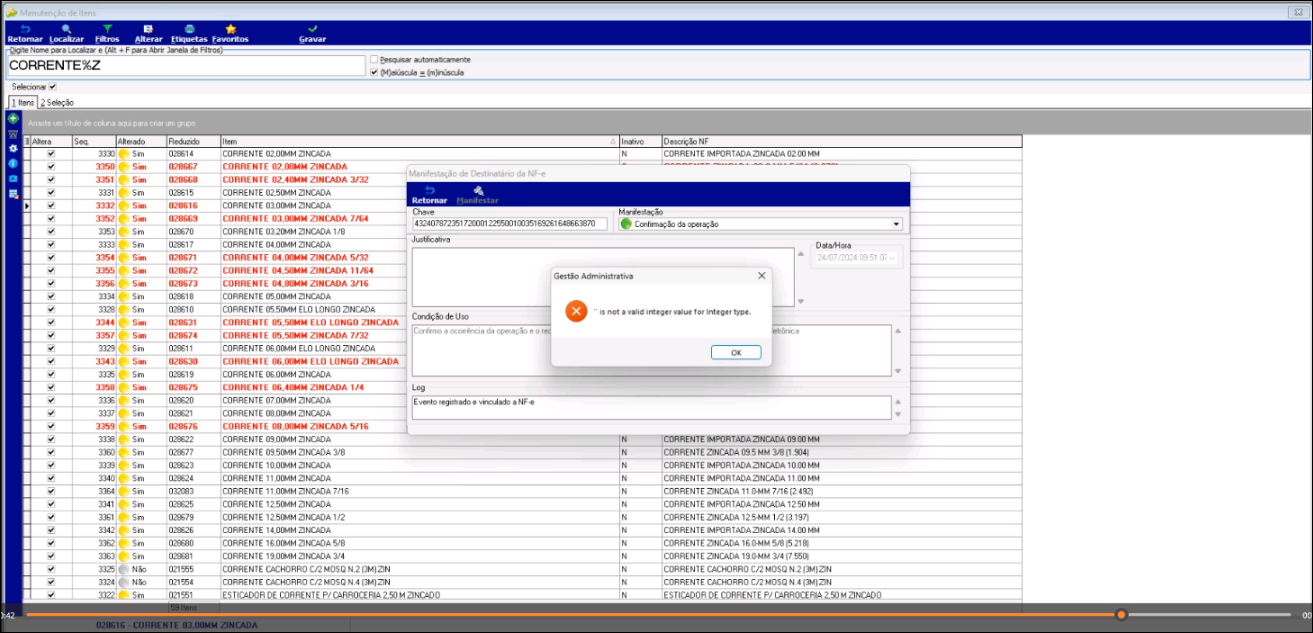Click the Manifestar tool in NF-e window
This screenshot has height=633, width=1313.
(x=477, y=195)
